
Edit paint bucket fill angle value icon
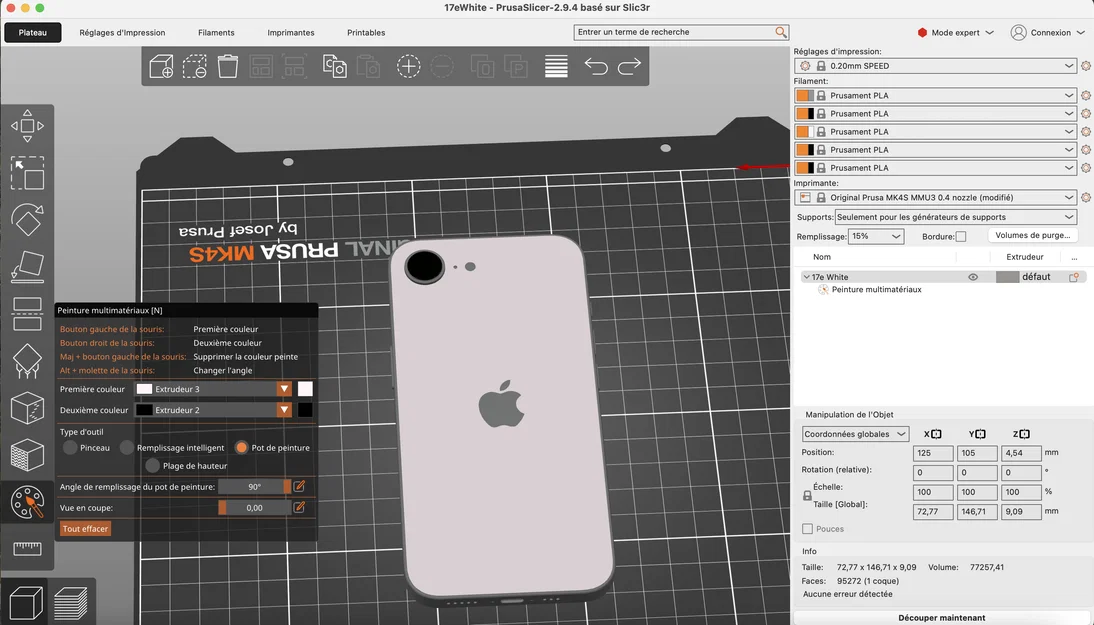(x=299, y=486)
